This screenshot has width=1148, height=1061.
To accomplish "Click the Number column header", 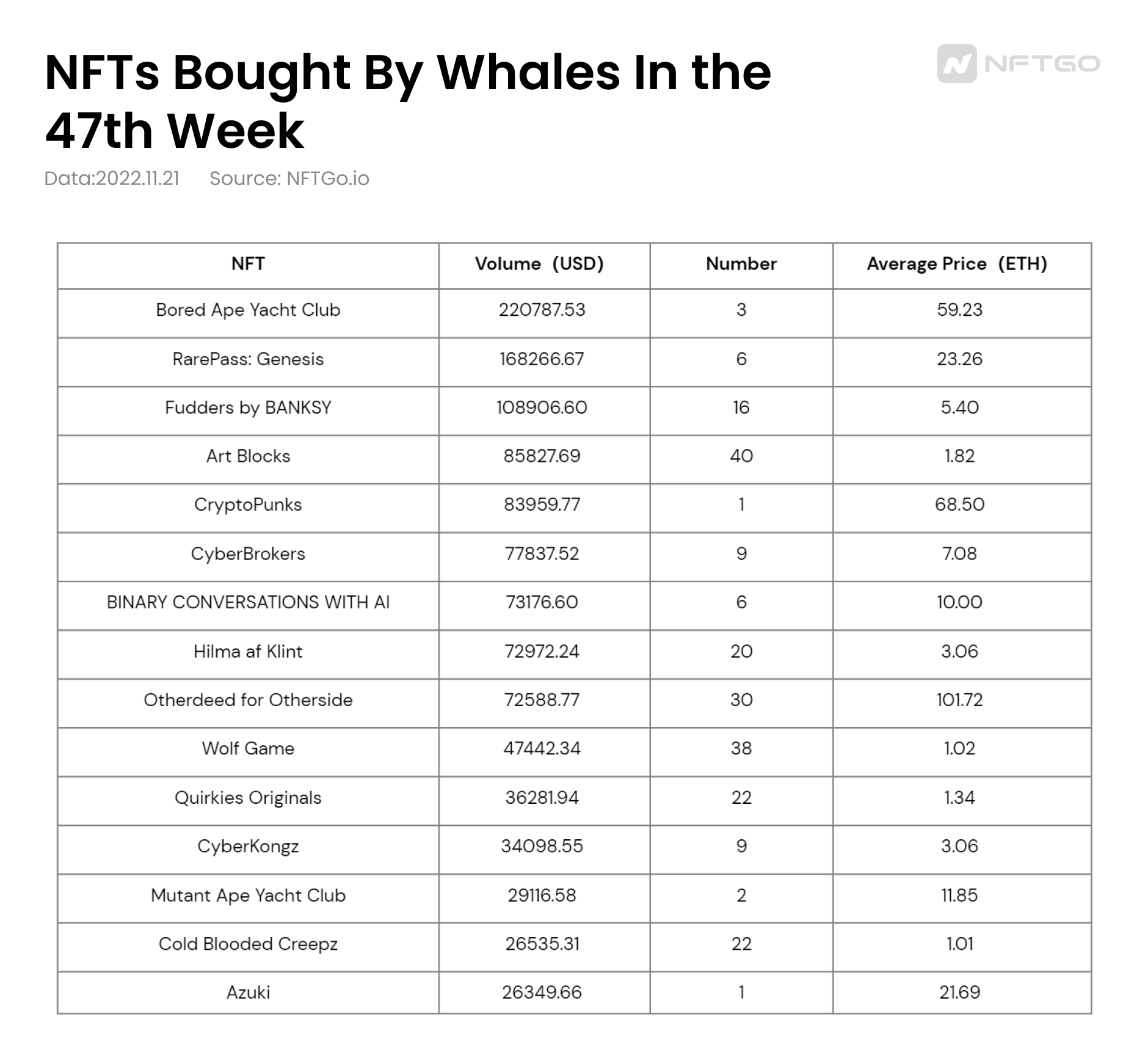I will click(x=741, y=264).
